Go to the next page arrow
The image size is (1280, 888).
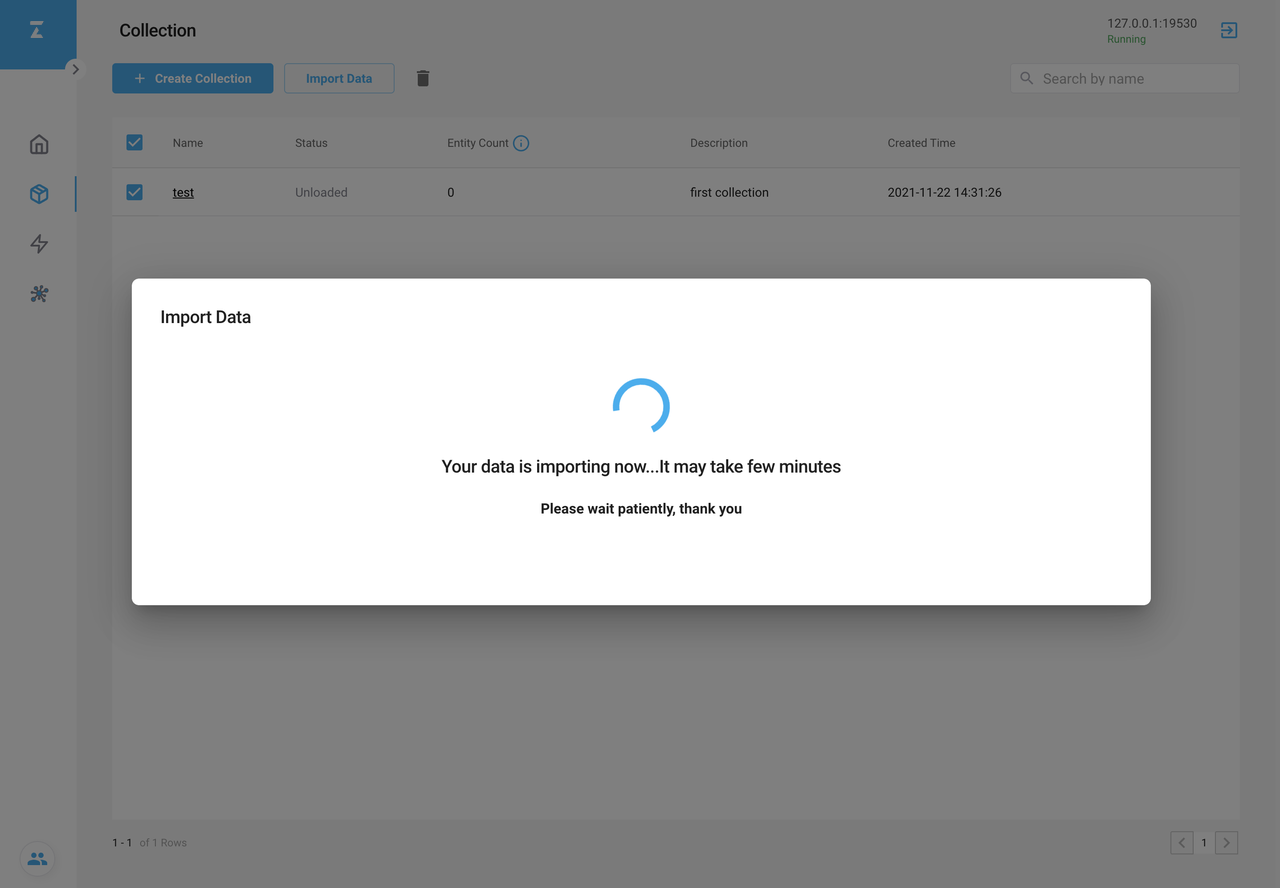pyautogui.click(x=1226, y=843)
